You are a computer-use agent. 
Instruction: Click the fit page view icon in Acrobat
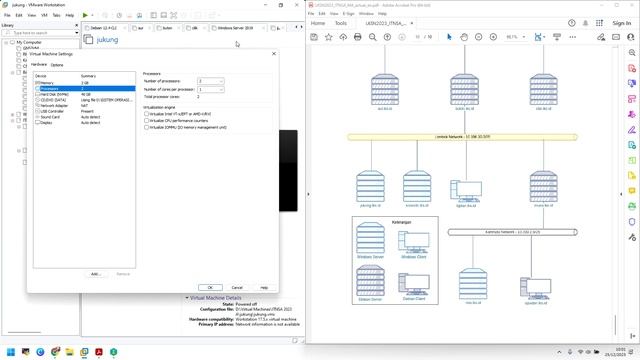(538, 37)
